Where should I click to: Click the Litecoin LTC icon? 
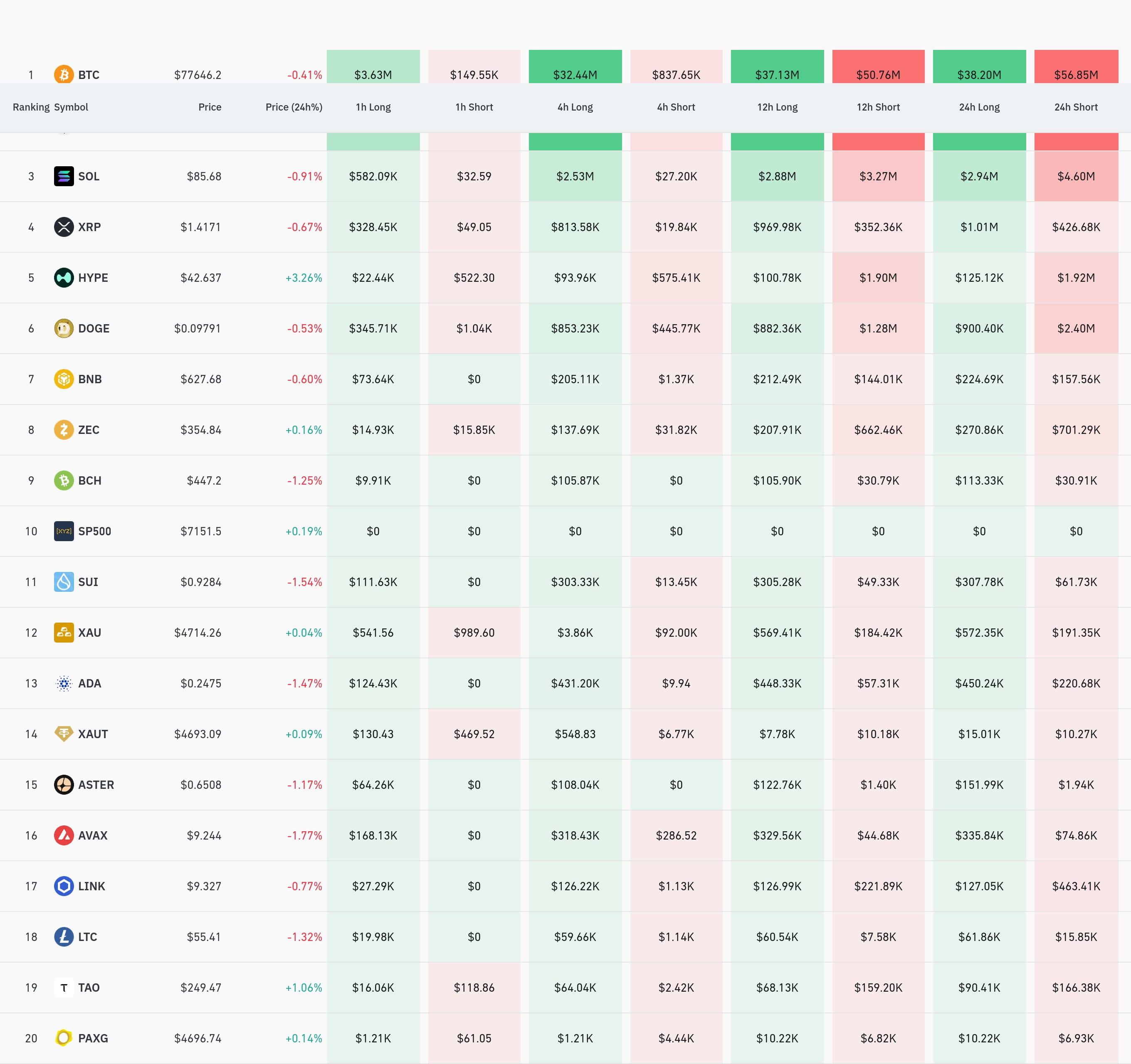coord(64,937)
